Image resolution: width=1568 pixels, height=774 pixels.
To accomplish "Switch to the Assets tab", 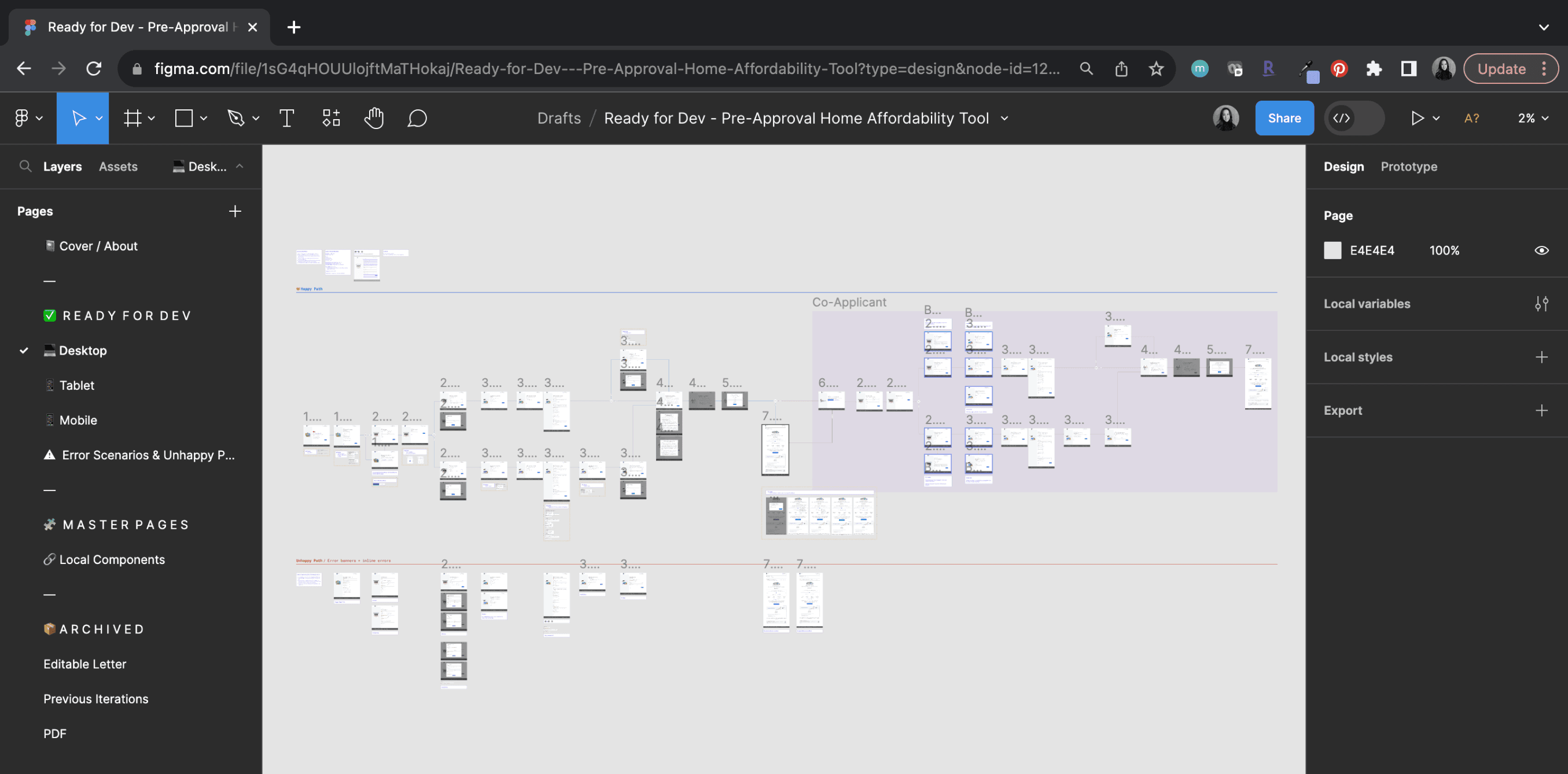I will click(118, 167).
